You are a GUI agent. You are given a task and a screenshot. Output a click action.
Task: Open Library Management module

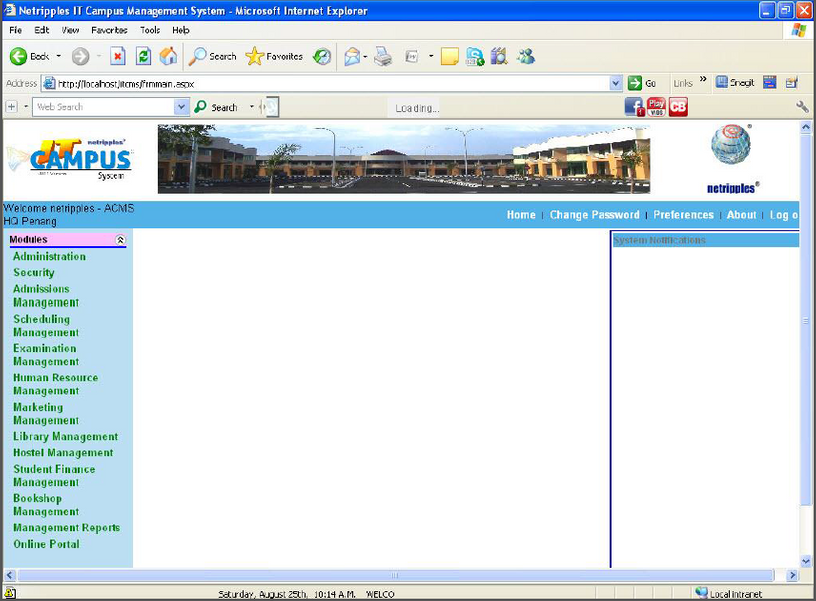click(66, 437)
